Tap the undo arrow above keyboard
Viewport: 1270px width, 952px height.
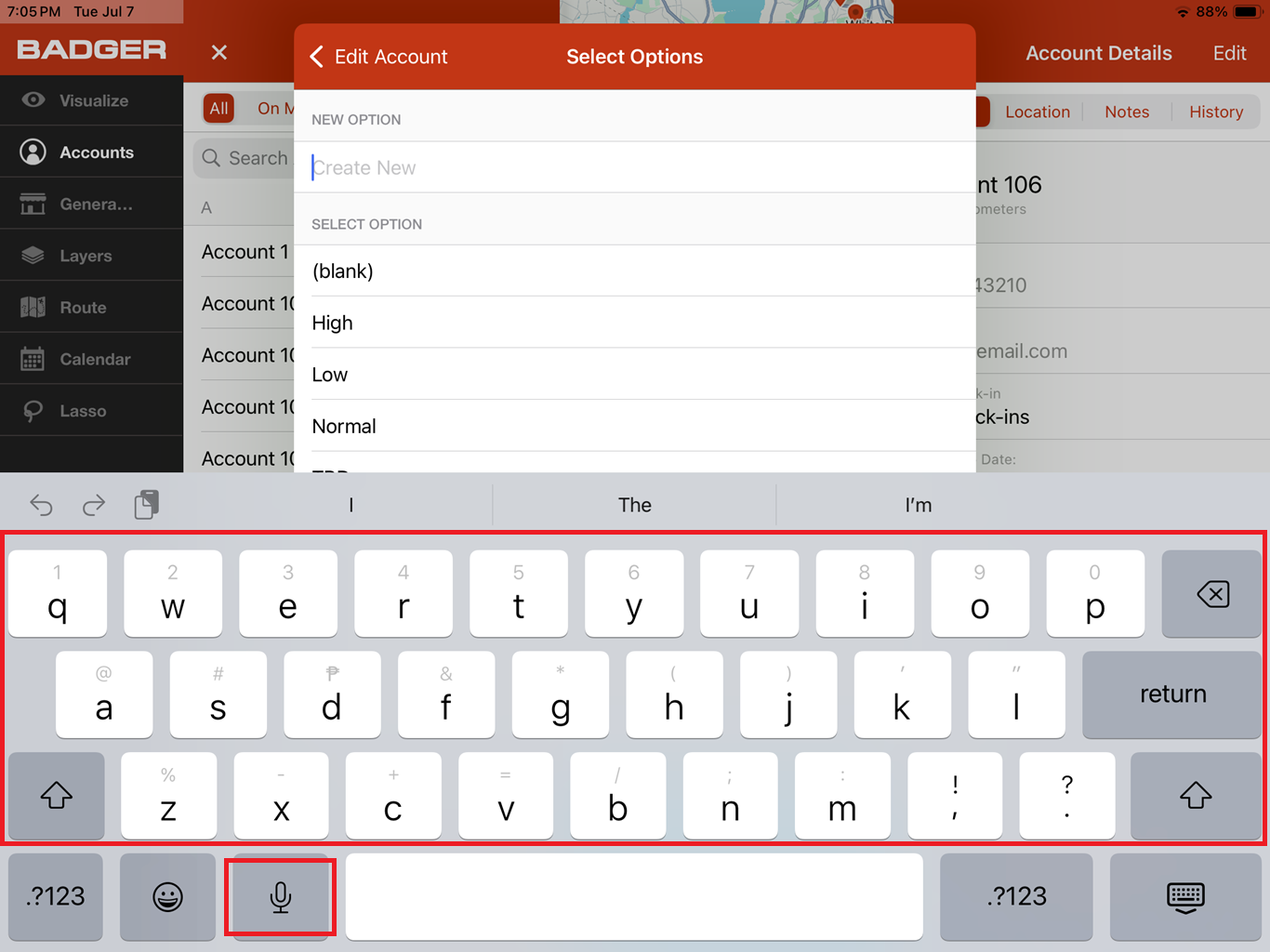coord(42,505)
